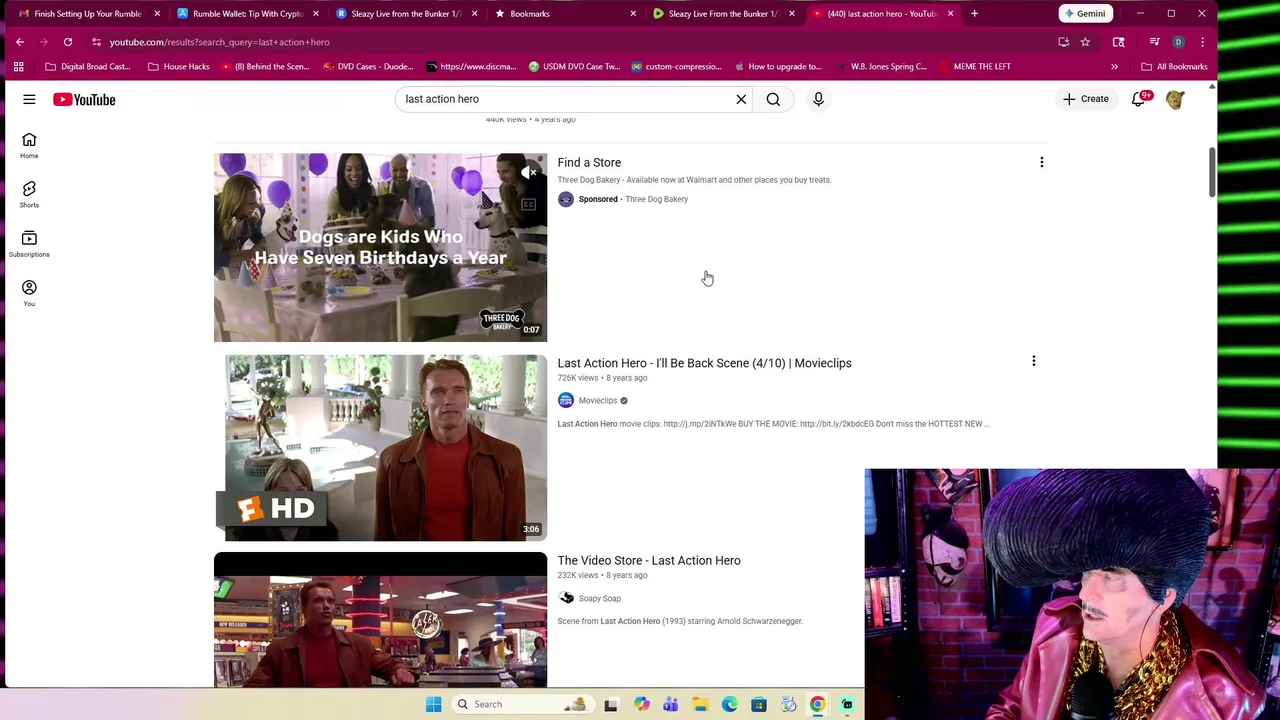Open the DVD Cases - Duode... bookmark
Image resolution: width=1280 pixels, height=720 pixels.
pos(367,67)
